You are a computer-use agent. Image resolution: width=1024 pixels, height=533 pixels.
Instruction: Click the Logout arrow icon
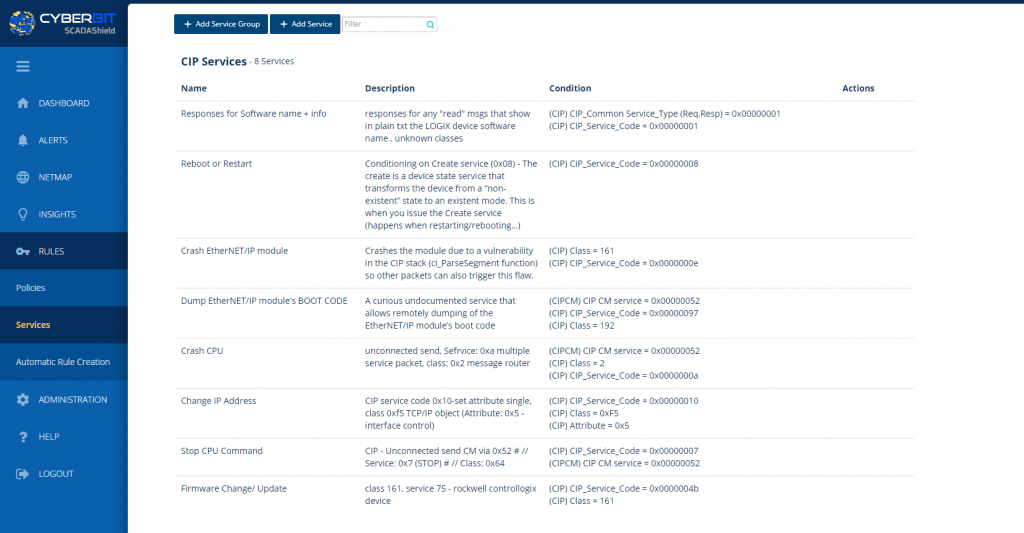point(23,473)
